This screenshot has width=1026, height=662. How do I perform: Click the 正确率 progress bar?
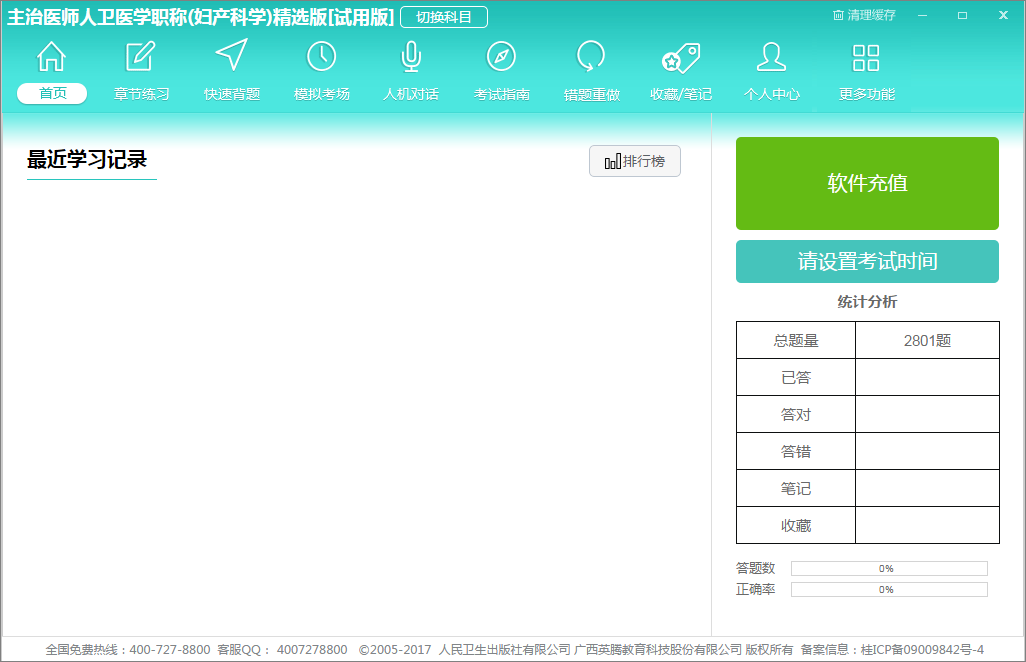point(889,589)
